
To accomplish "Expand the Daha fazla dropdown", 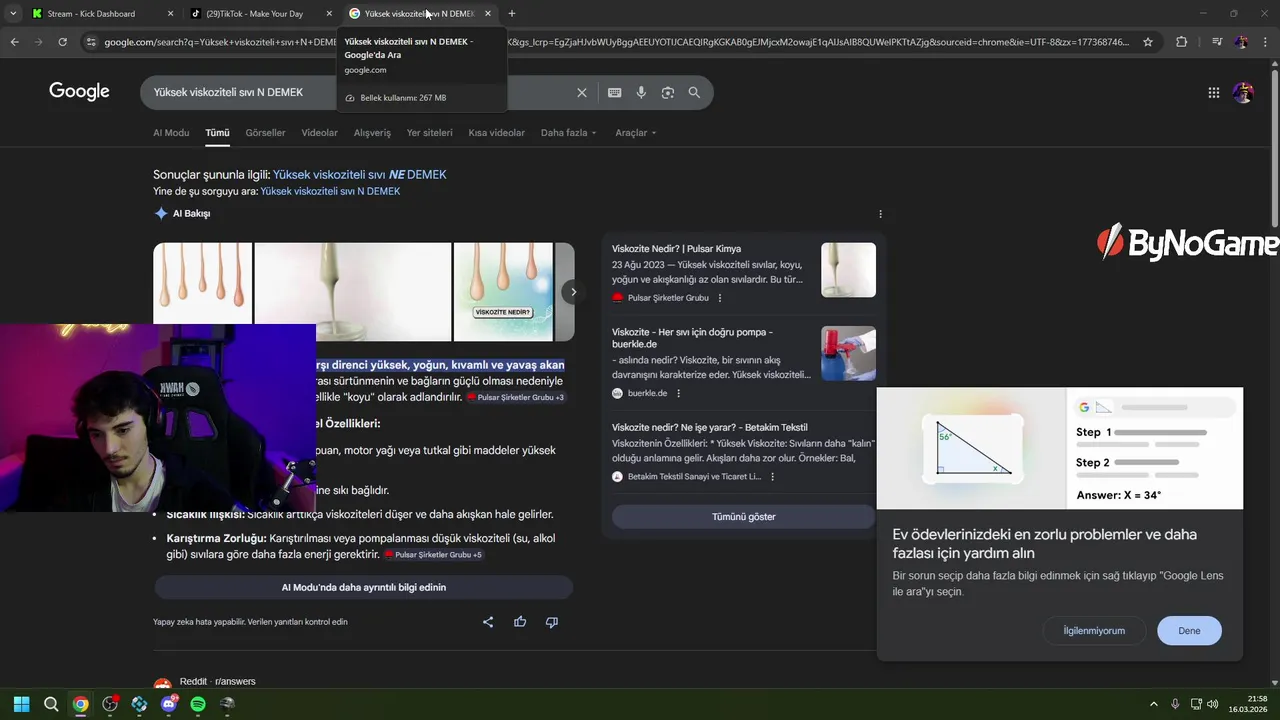I will pyautogui.click(x=568, y=133).
